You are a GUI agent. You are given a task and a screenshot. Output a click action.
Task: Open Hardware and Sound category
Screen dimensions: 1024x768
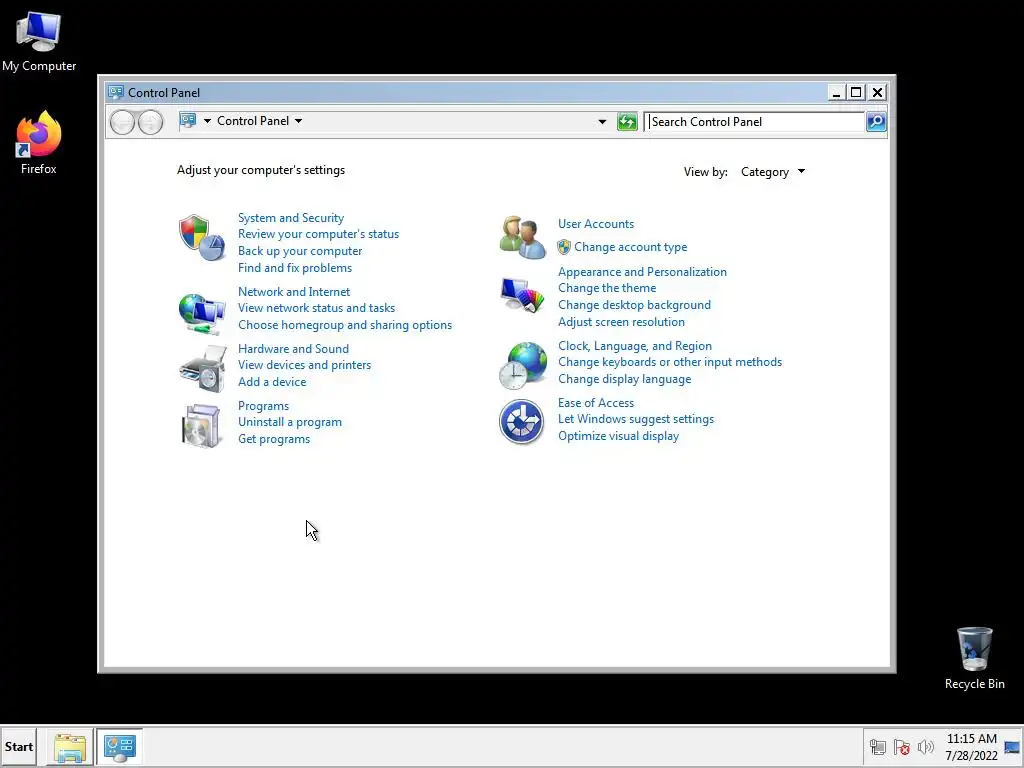click(x=293, y=349)
